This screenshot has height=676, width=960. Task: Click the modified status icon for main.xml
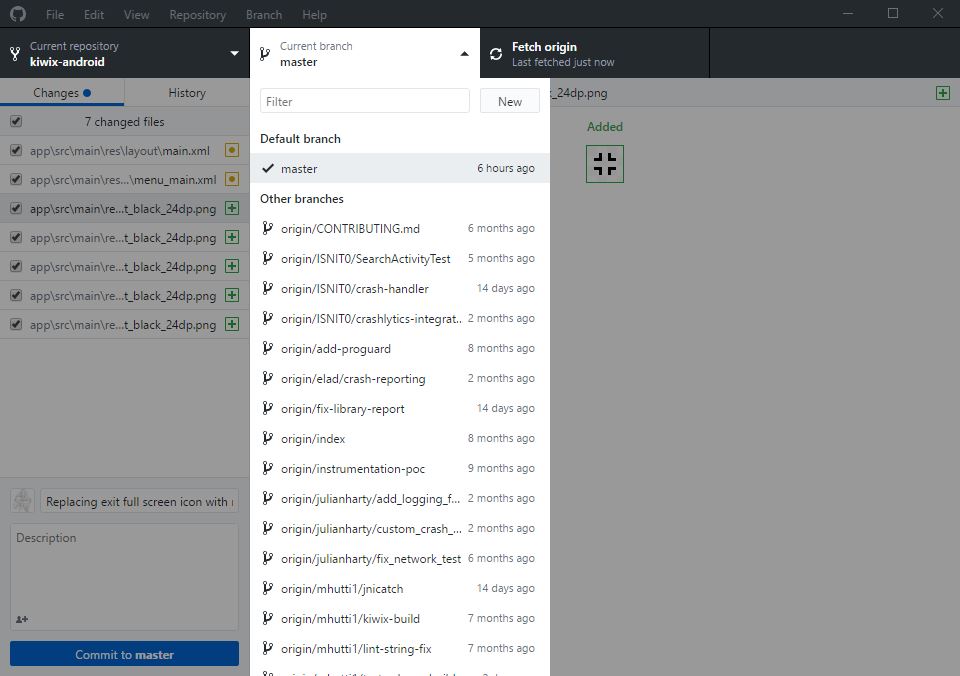(232, 151)
